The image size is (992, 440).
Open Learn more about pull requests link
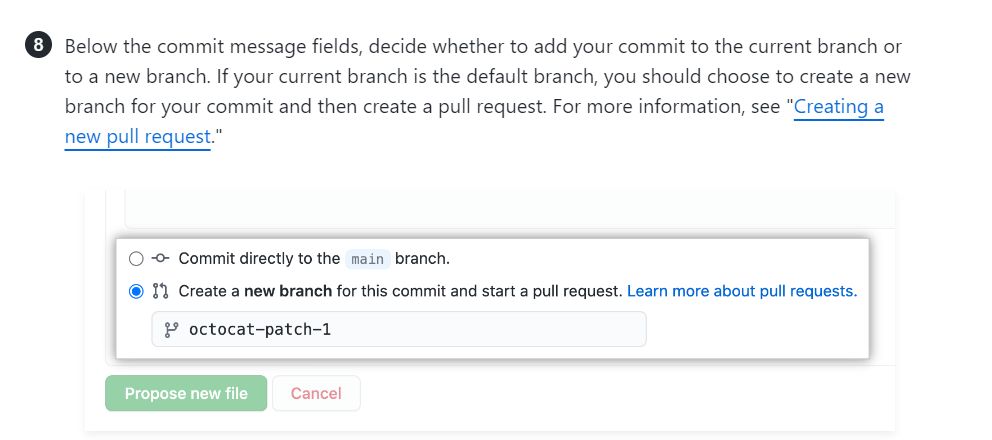pos(742,291)
